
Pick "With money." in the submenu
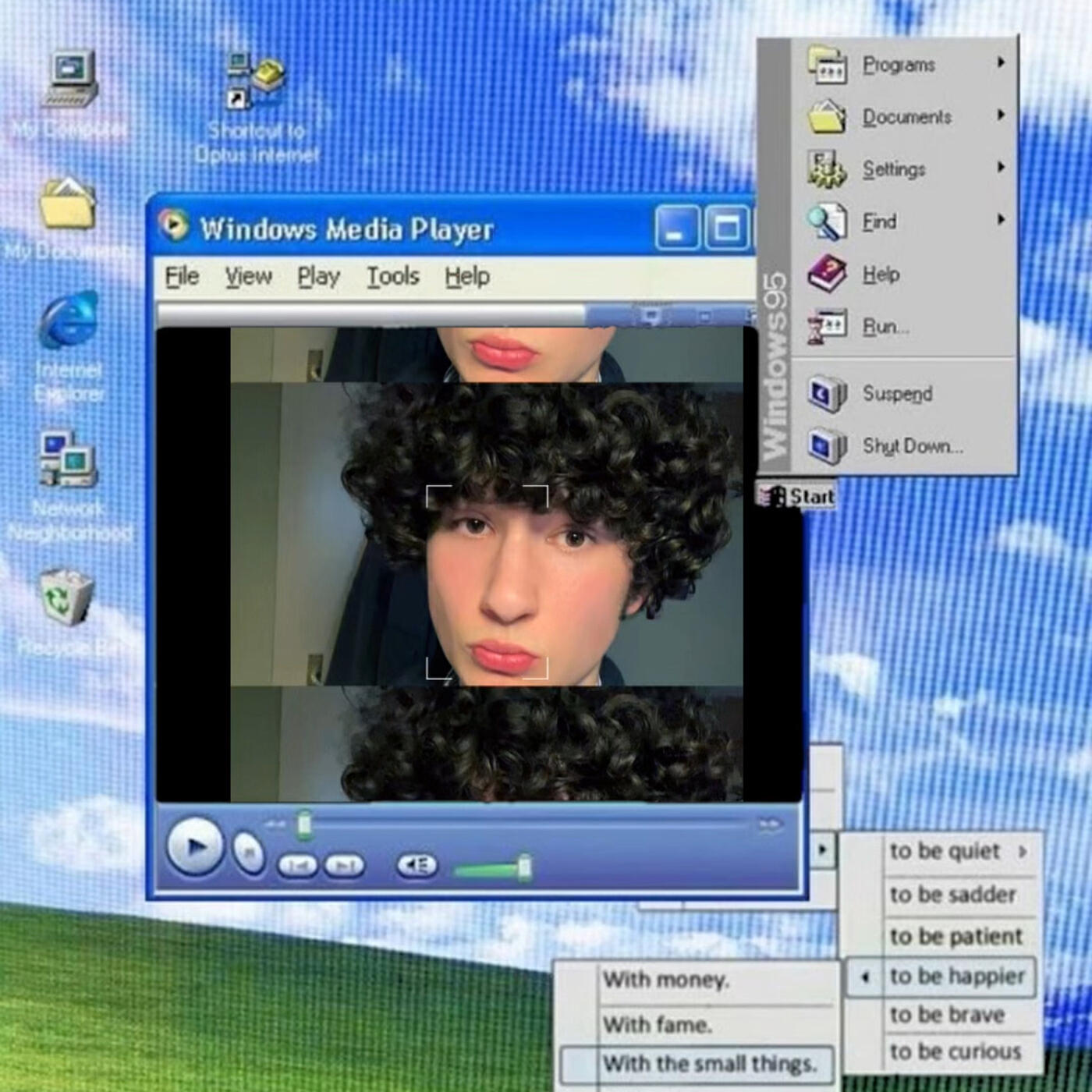pyautogui.click(x=666, y=980)
